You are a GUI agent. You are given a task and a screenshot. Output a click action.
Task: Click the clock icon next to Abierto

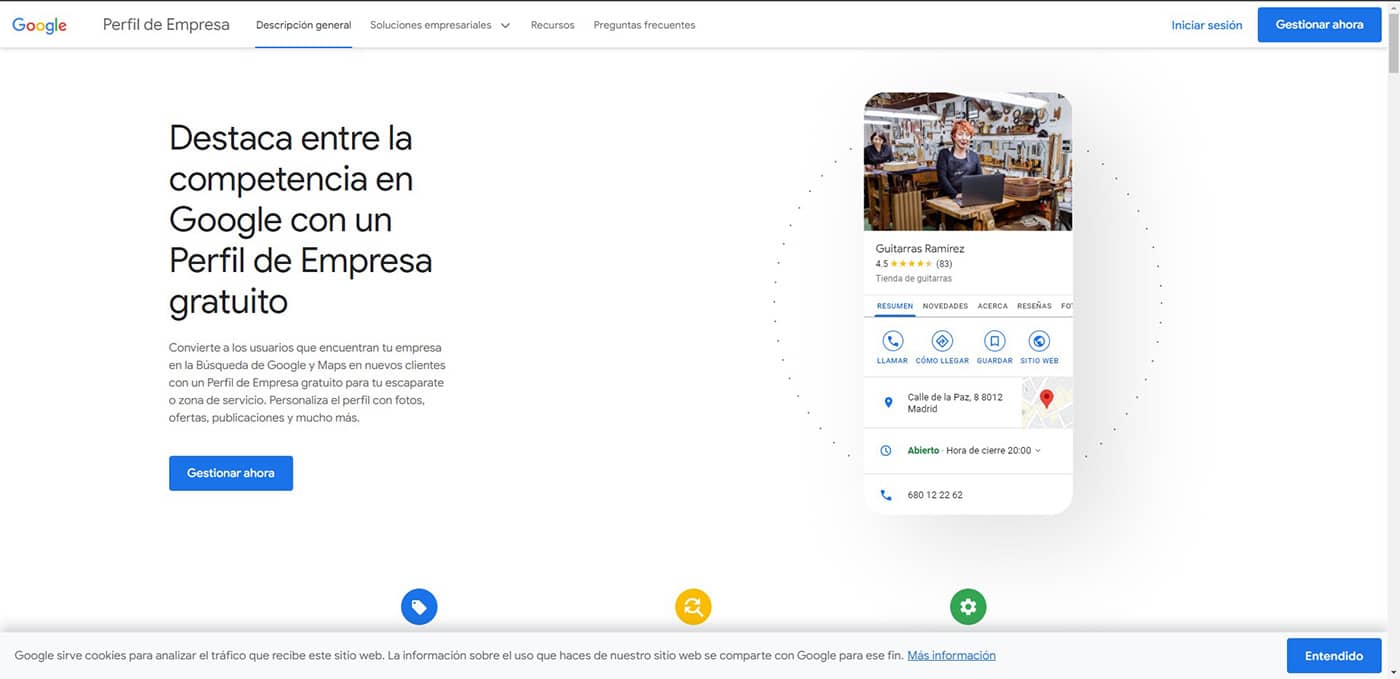(x=886, y=450)
